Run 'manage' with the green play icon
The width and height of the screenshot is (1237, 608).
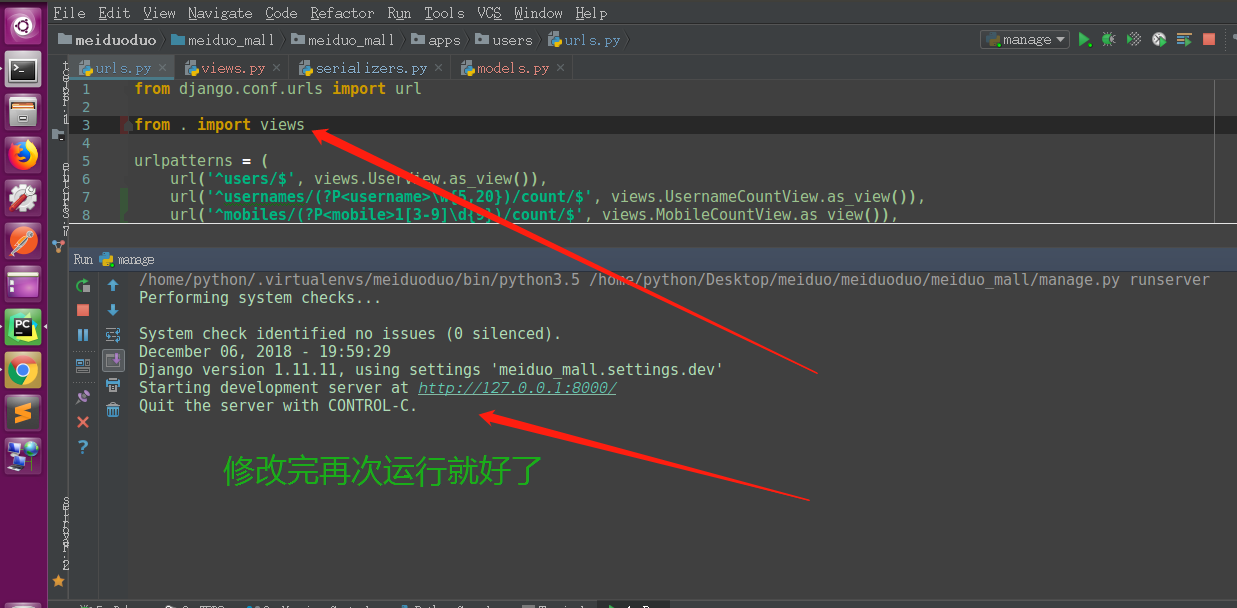coord(1084,38)
